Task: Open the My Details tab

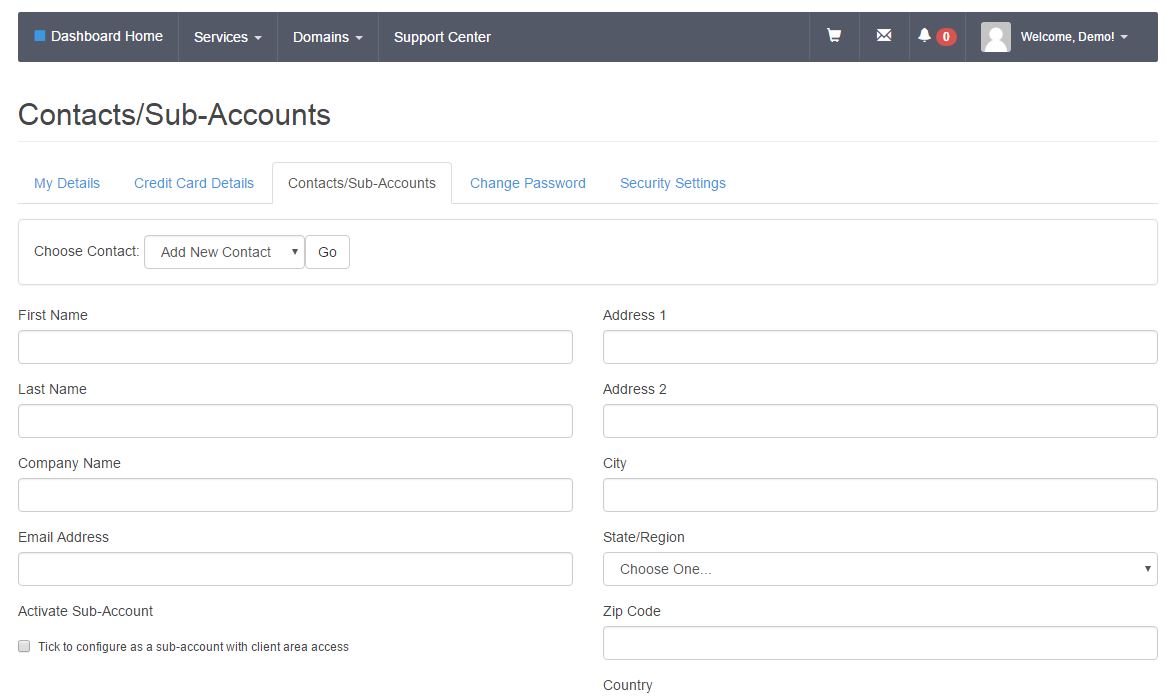Action: 66,183
